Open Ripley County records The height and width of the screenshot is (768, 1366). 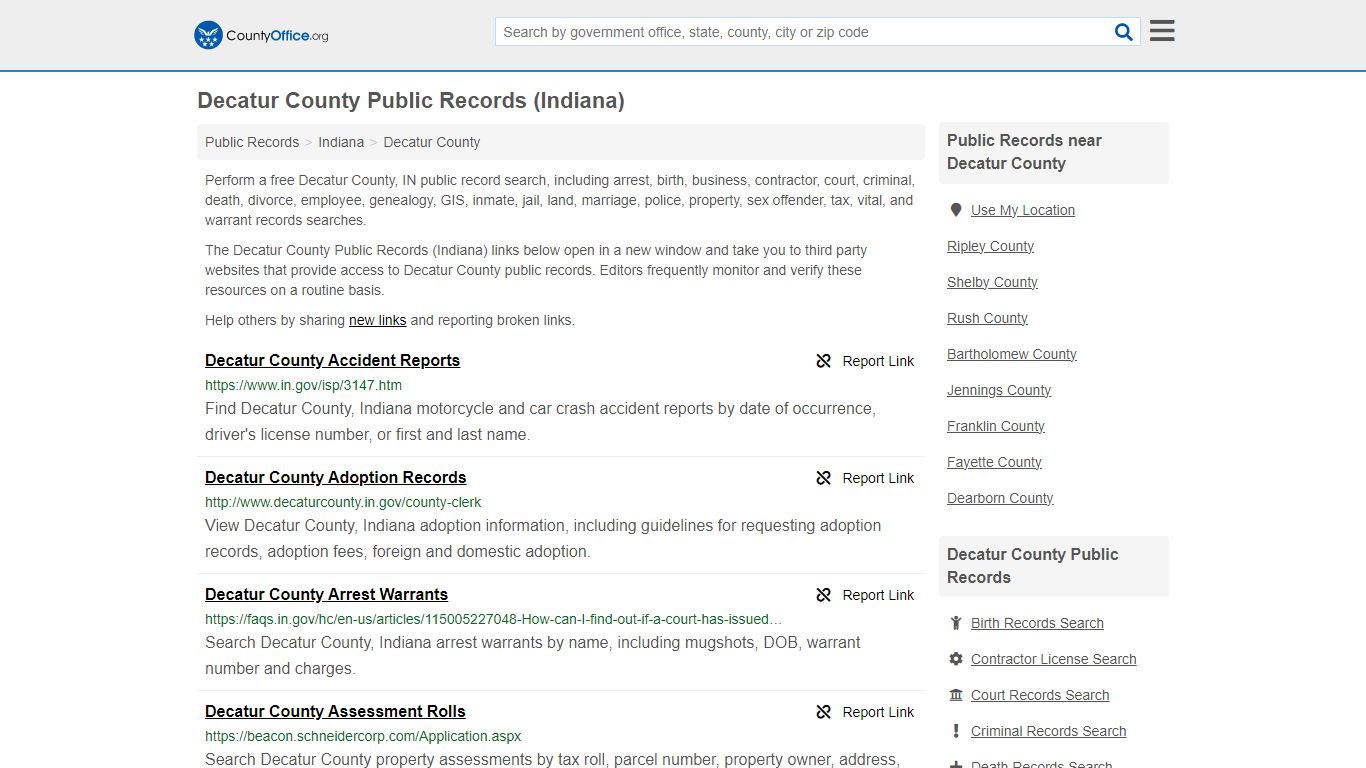click(x=990, y=246)
